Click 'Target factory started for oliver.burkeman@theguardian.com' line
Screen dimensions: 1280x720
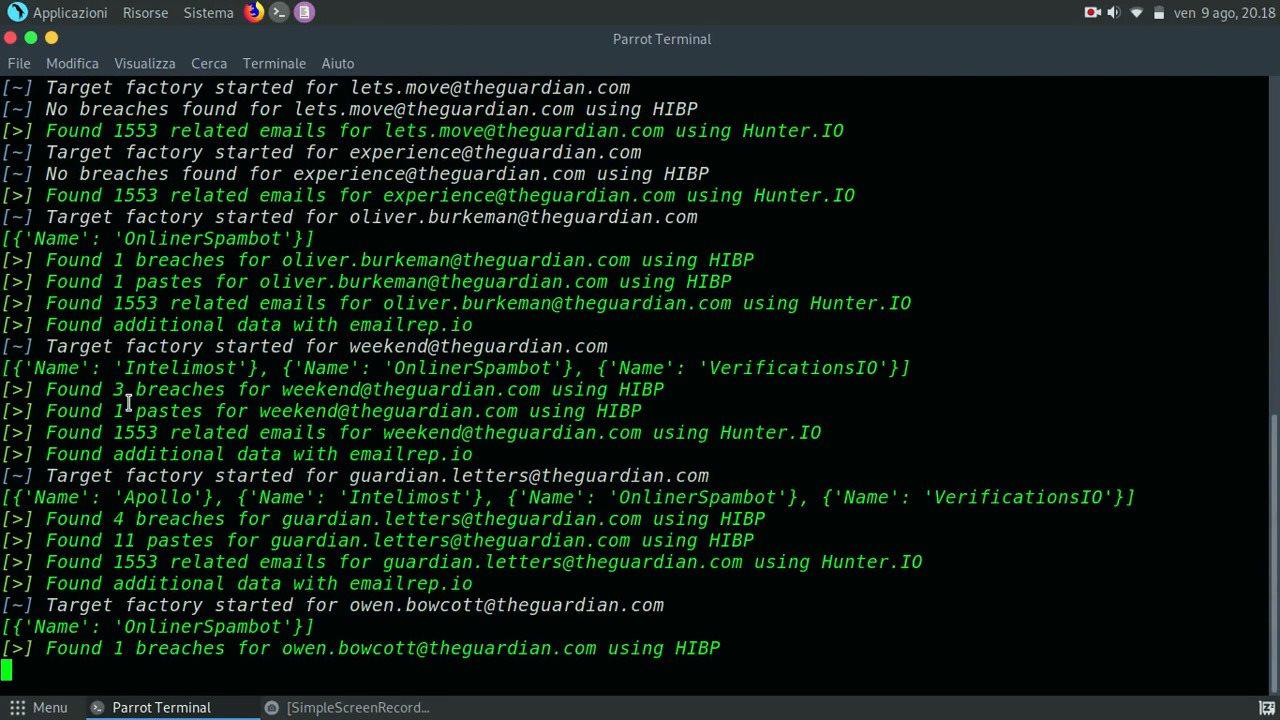coord(350,217)
